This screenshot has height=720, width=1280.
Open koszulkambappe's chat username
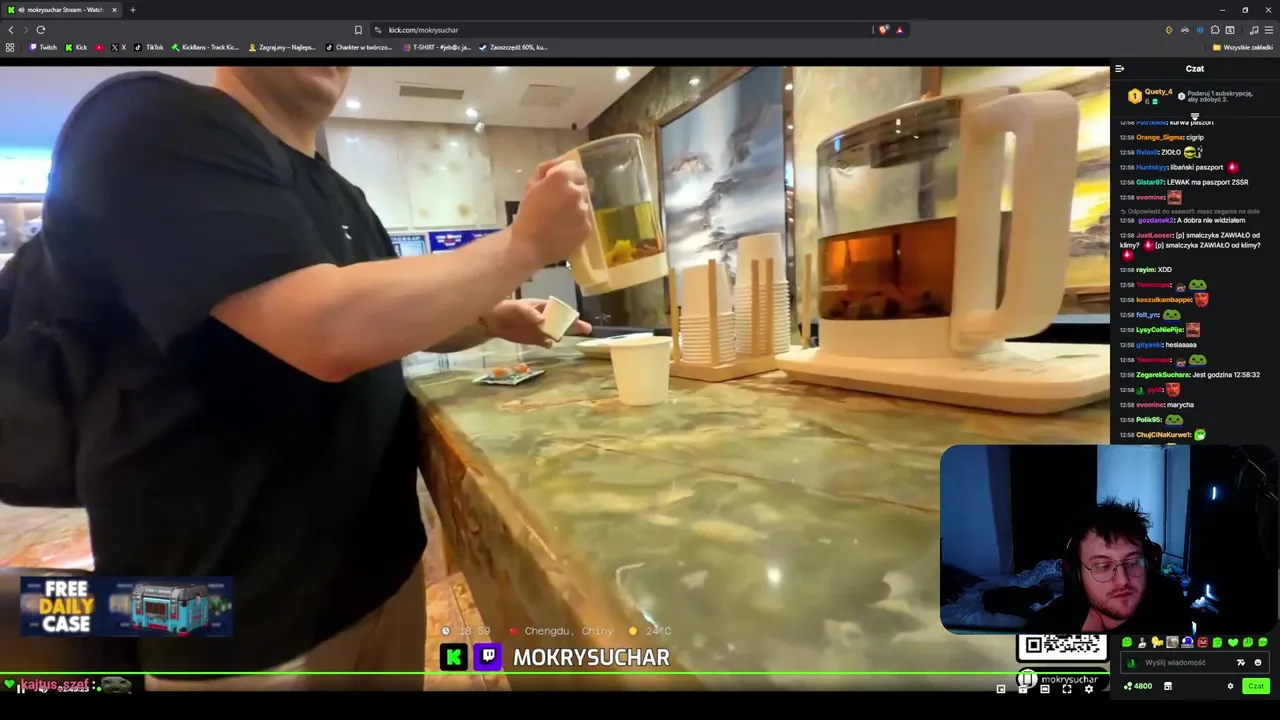point(1165,300)
